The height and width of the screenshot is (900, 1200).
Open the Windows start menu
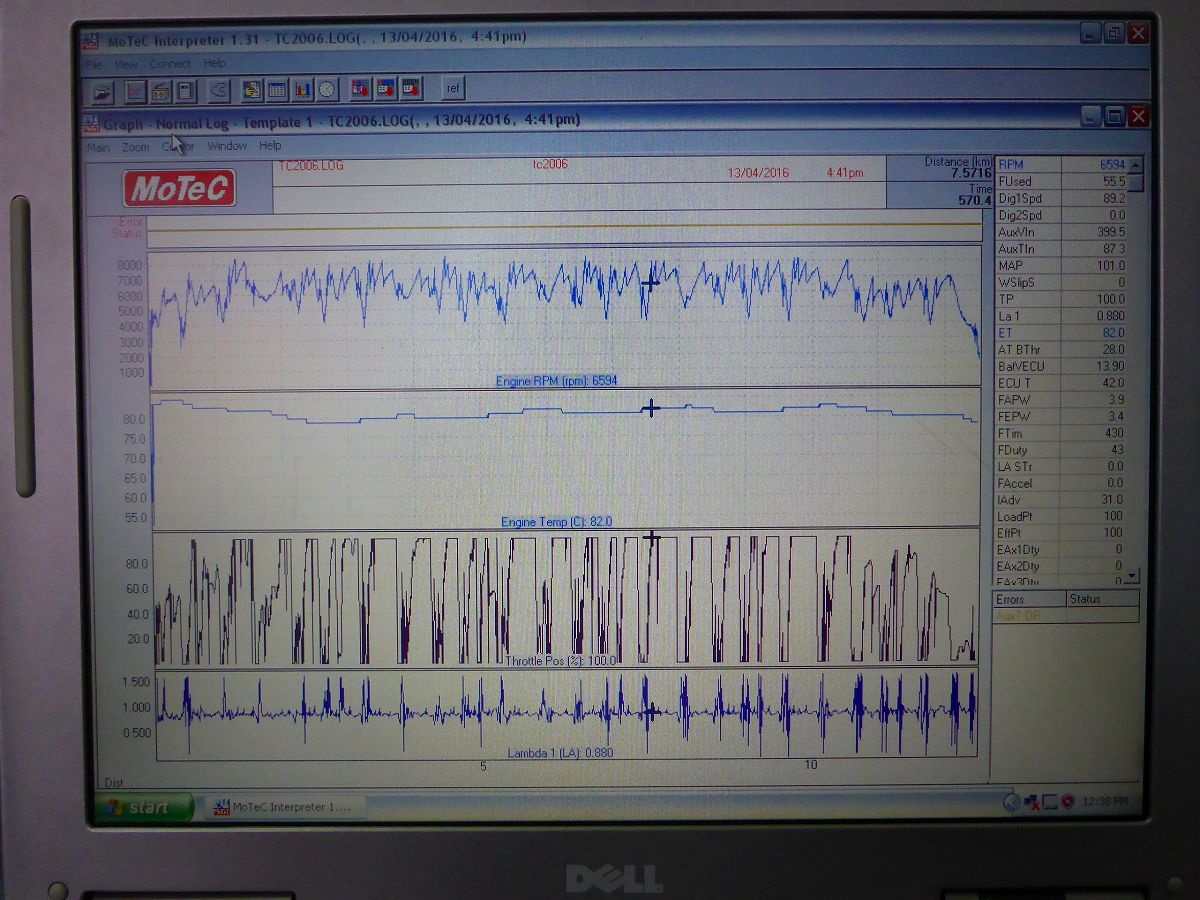point(145,807)
